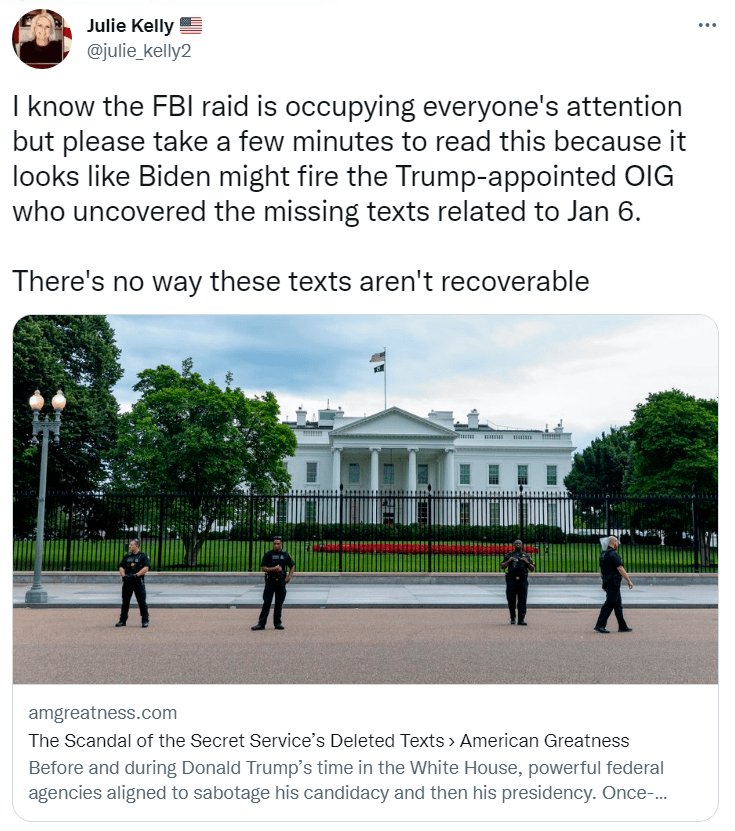The image size is (735, 831).
Task: Click the red flower bed behind the fence
Action: pyautogui.click(x=424, y=549)
